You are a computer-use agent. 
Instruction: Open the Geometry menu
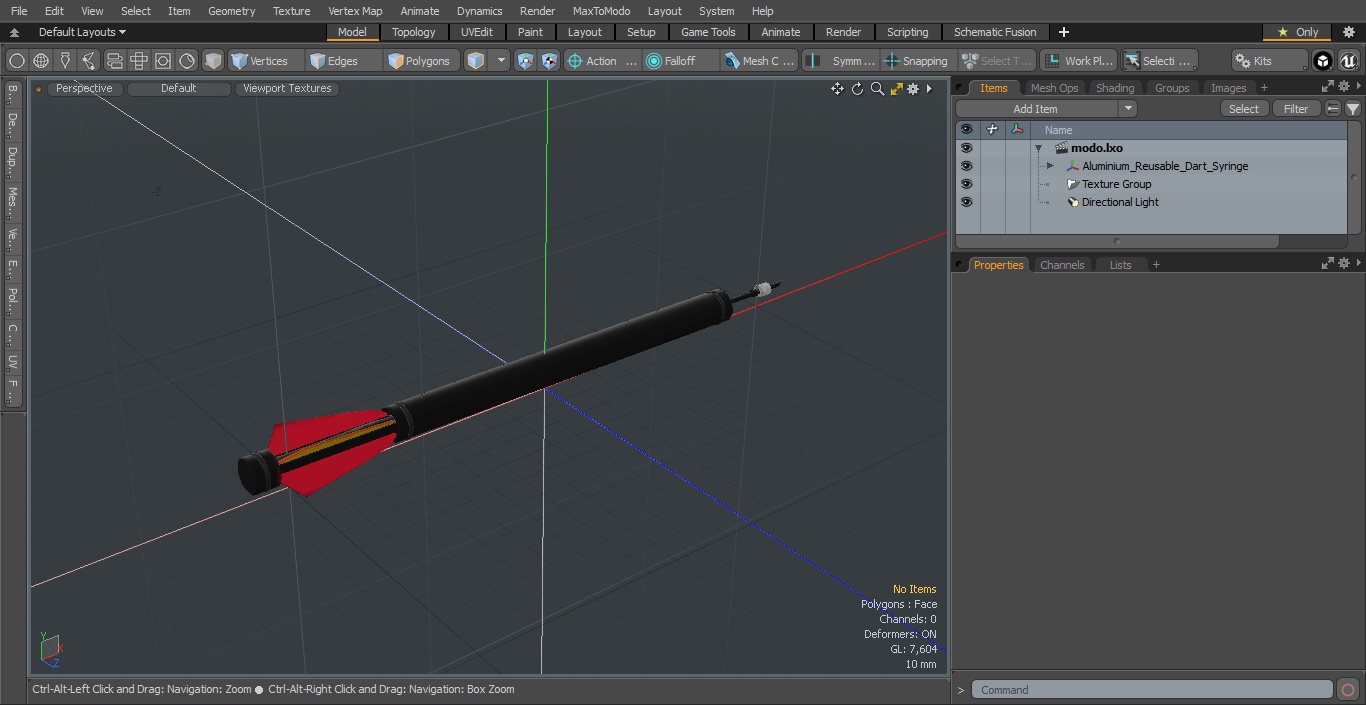[232, 11]
